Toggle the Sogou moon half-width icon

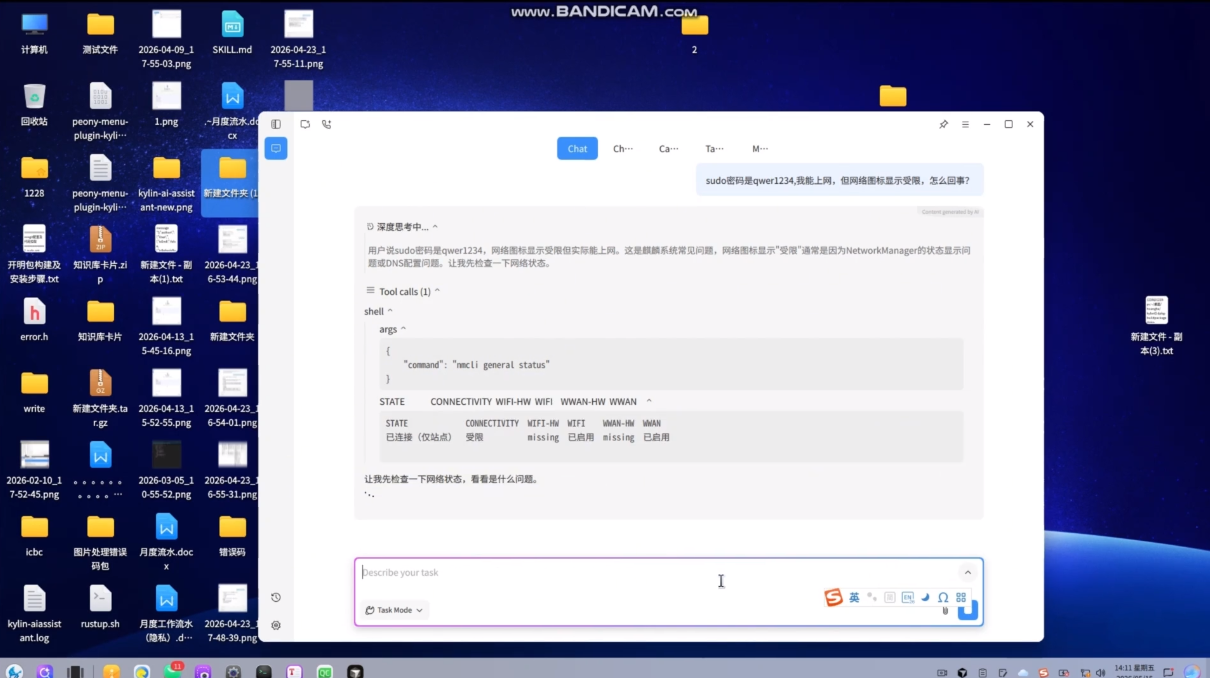tap(925, 597)
